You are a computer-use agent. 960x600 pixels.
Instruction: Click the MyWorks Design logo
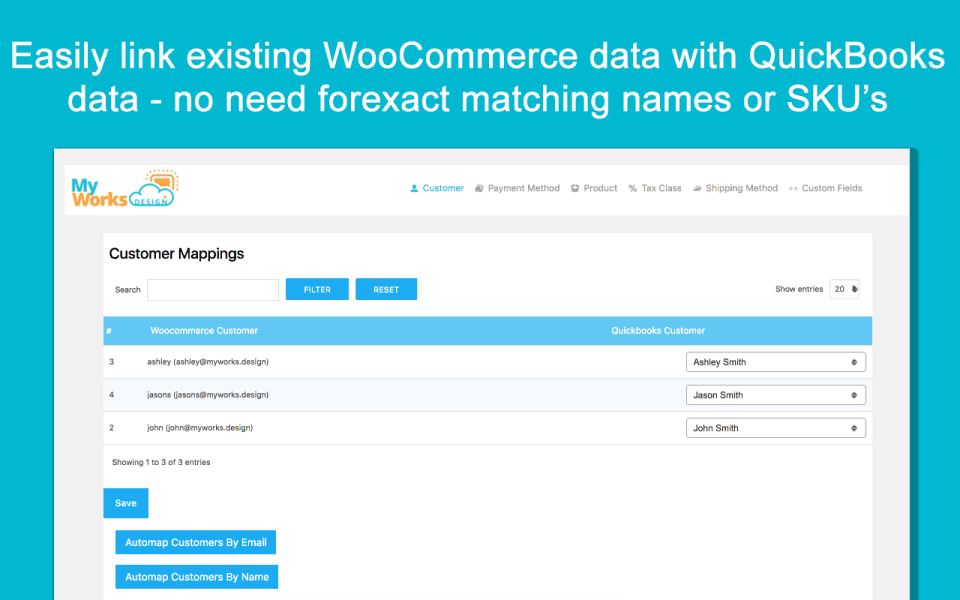click(x=122, y=188)
